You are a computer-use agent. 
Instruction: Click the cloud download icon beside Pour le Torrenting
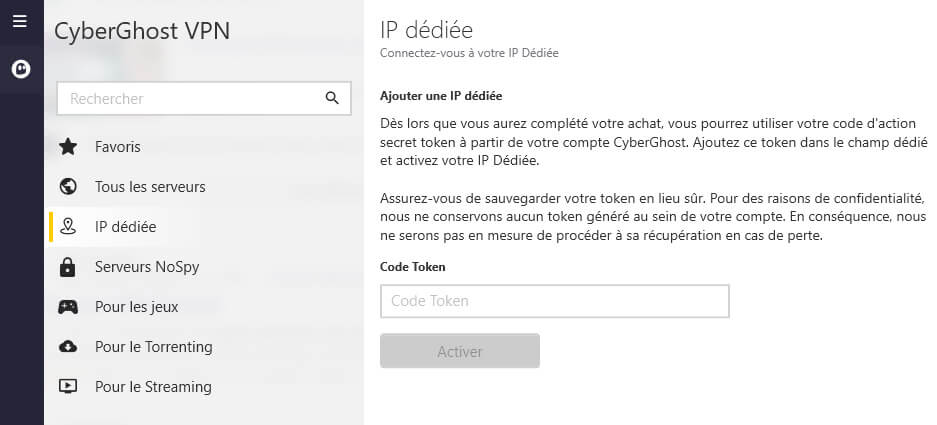point(68,347)
